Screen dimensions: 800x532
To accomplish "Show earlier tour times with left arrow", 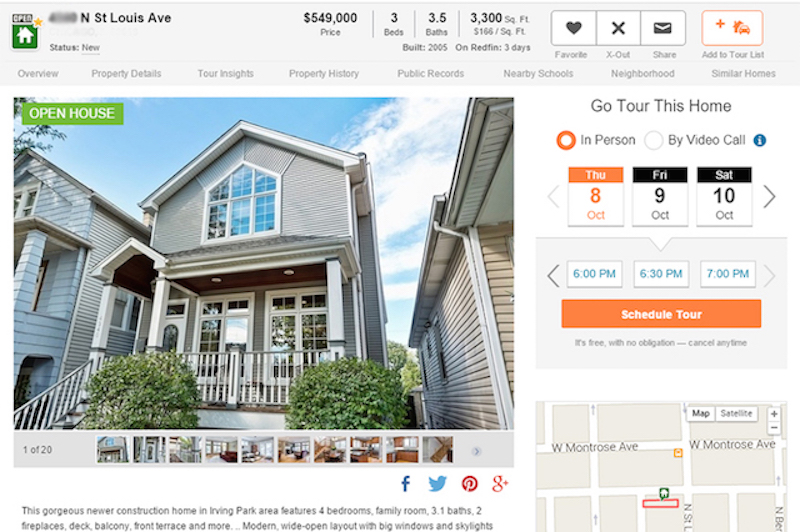I will pyautogui.click(x=553, y=275).
